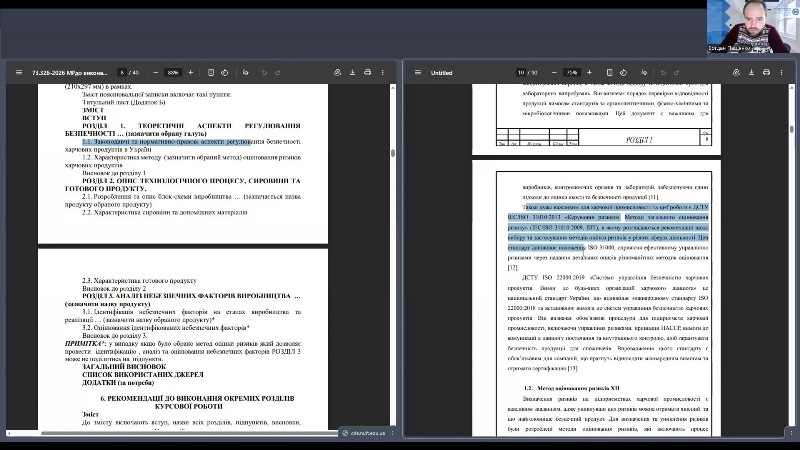Activate the draw tool in Untitled PDF viewer
This screenshot has width=800, height=450.
click(644, 72)
